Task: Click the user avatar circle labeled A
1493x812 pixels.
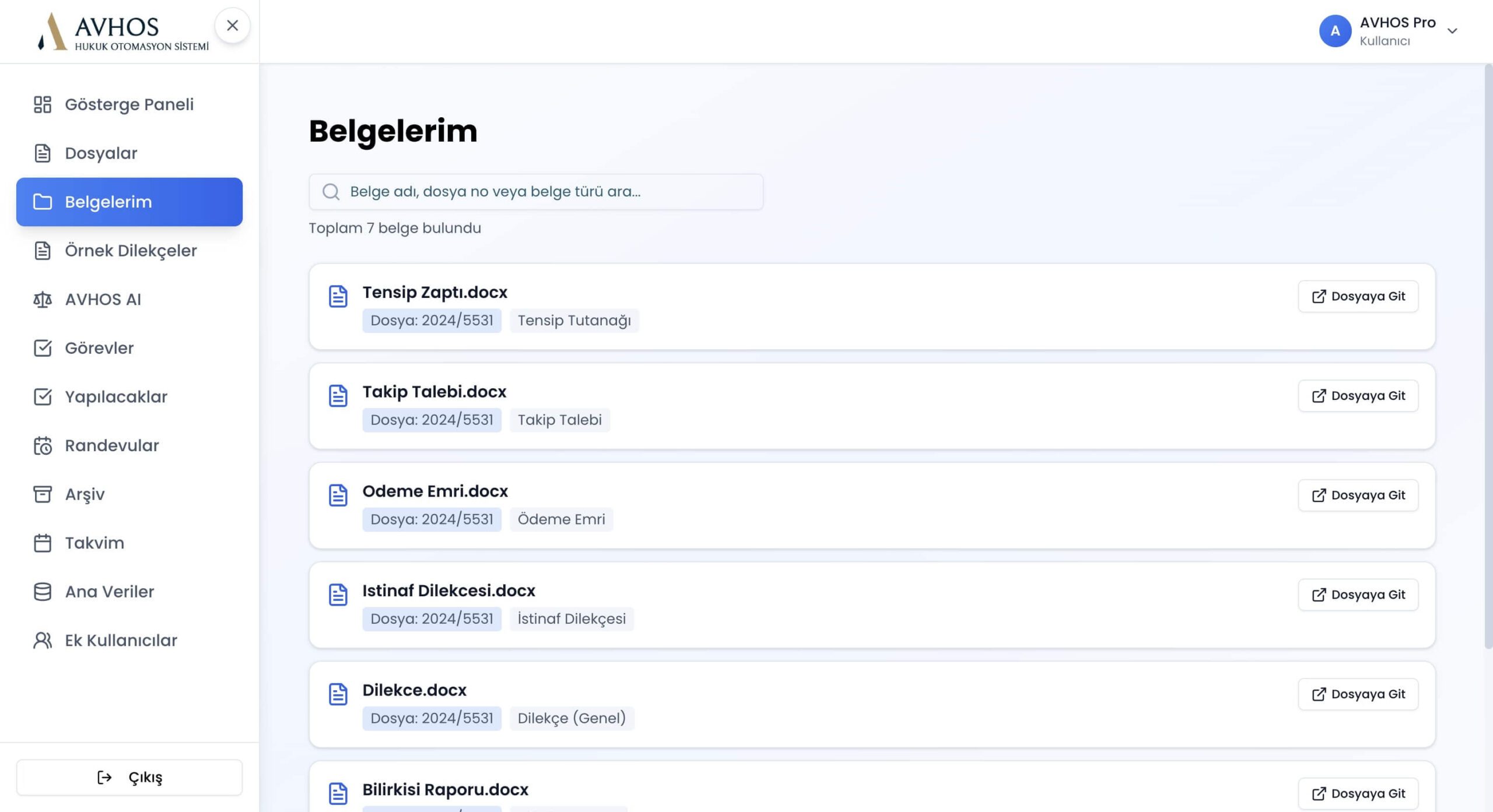Action: pos(1335,31)
